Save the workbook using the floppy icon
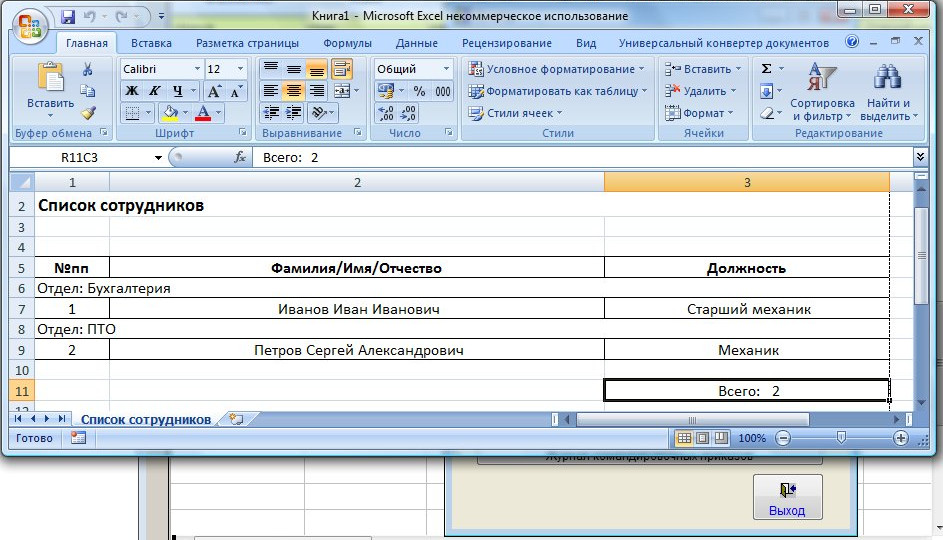 [68, 17]
